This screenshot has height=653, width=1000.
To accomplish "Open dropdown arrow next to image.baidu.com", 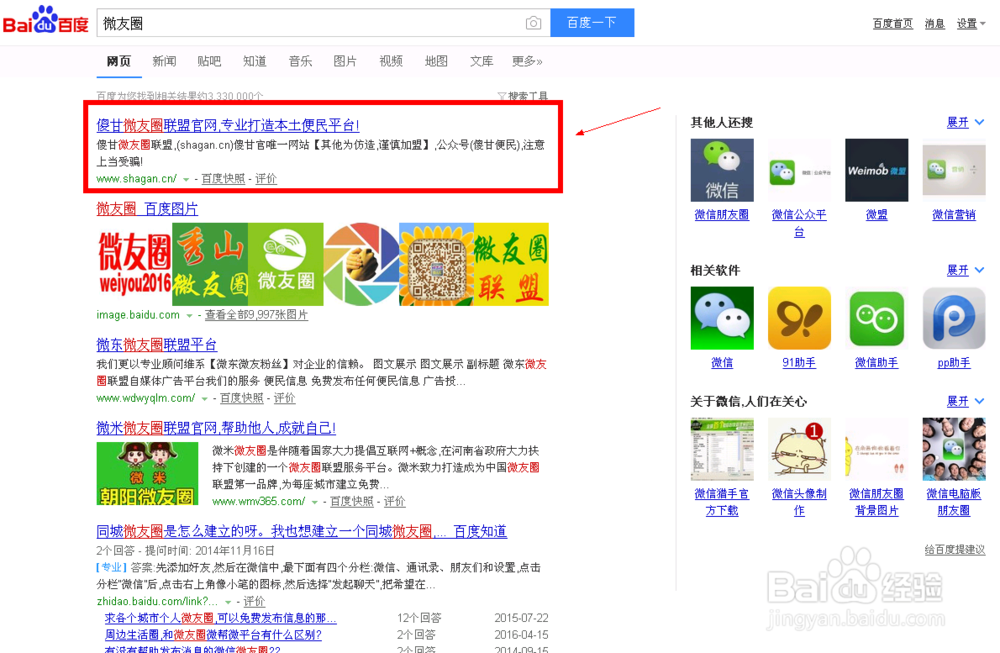I will pos(189,316).
